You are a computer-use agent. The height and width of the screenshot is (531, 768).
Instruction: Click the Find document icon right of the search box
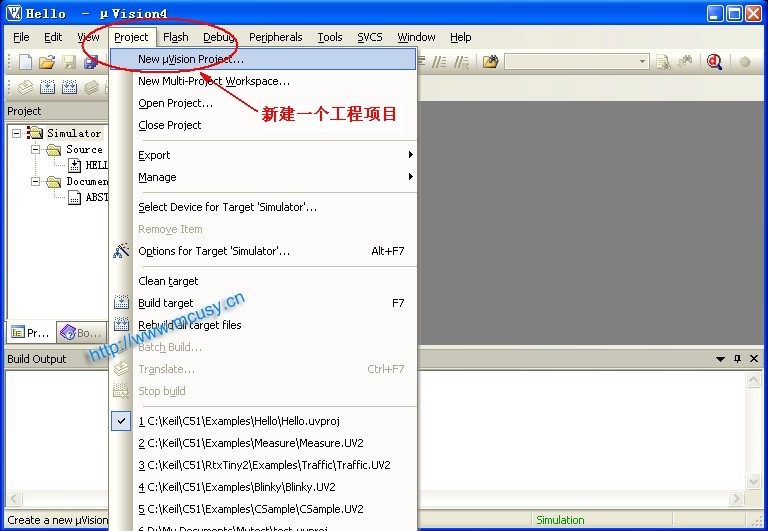click(664, 62)
